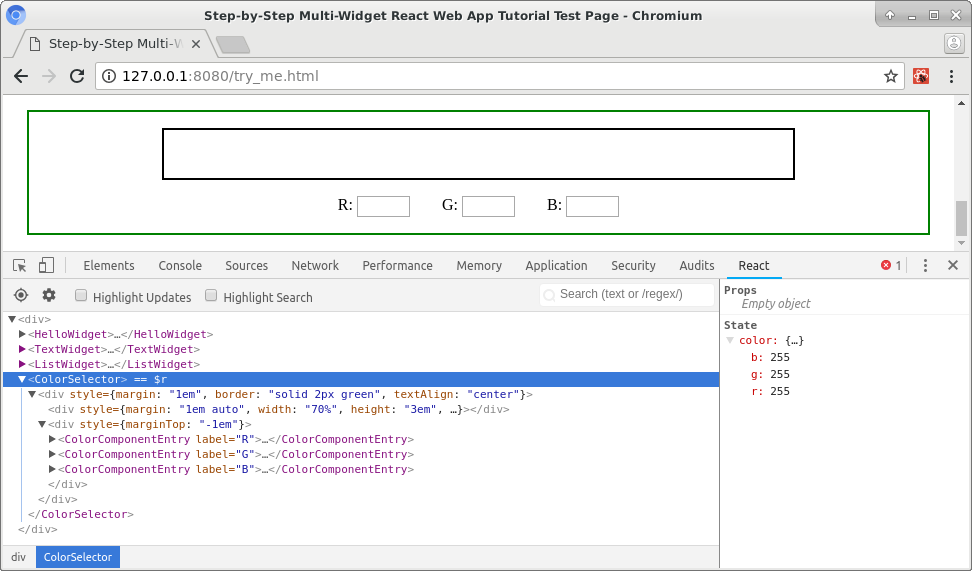Collapse the color state object
The width and height of the screenshot is (972, 571).
(730, 340)
